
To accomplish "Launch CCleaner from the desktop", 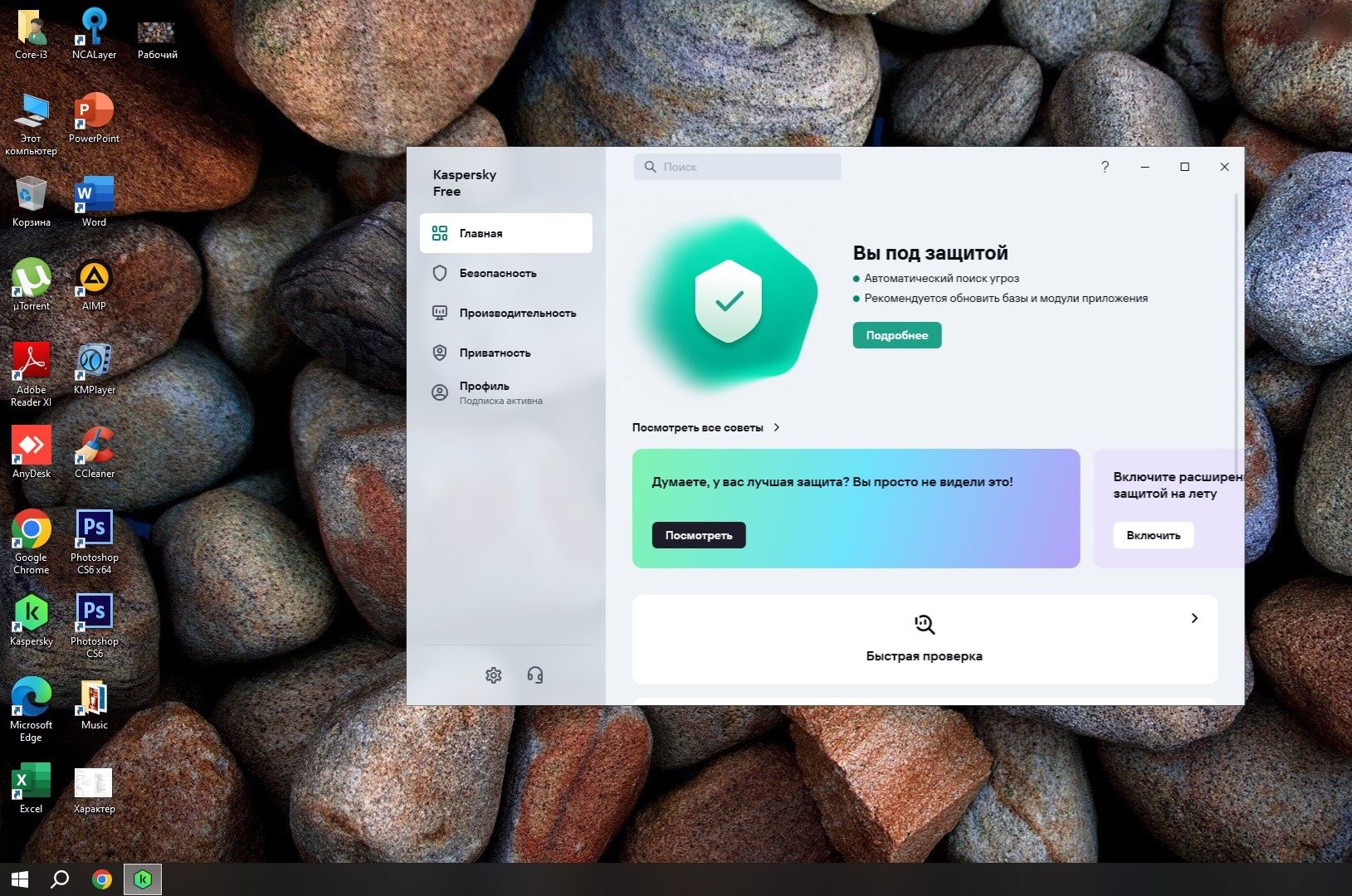I will tap(94, 453).
